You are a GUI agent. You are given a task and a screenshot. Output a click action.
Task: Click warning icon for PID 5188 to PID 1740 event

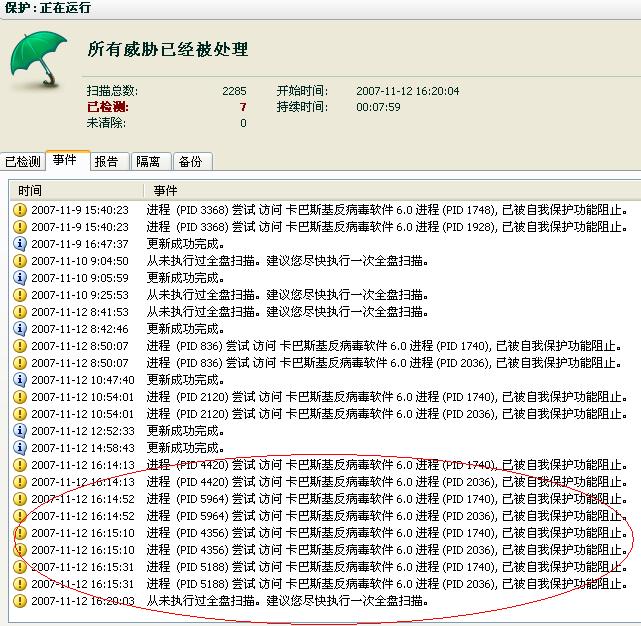coord(20,567)
